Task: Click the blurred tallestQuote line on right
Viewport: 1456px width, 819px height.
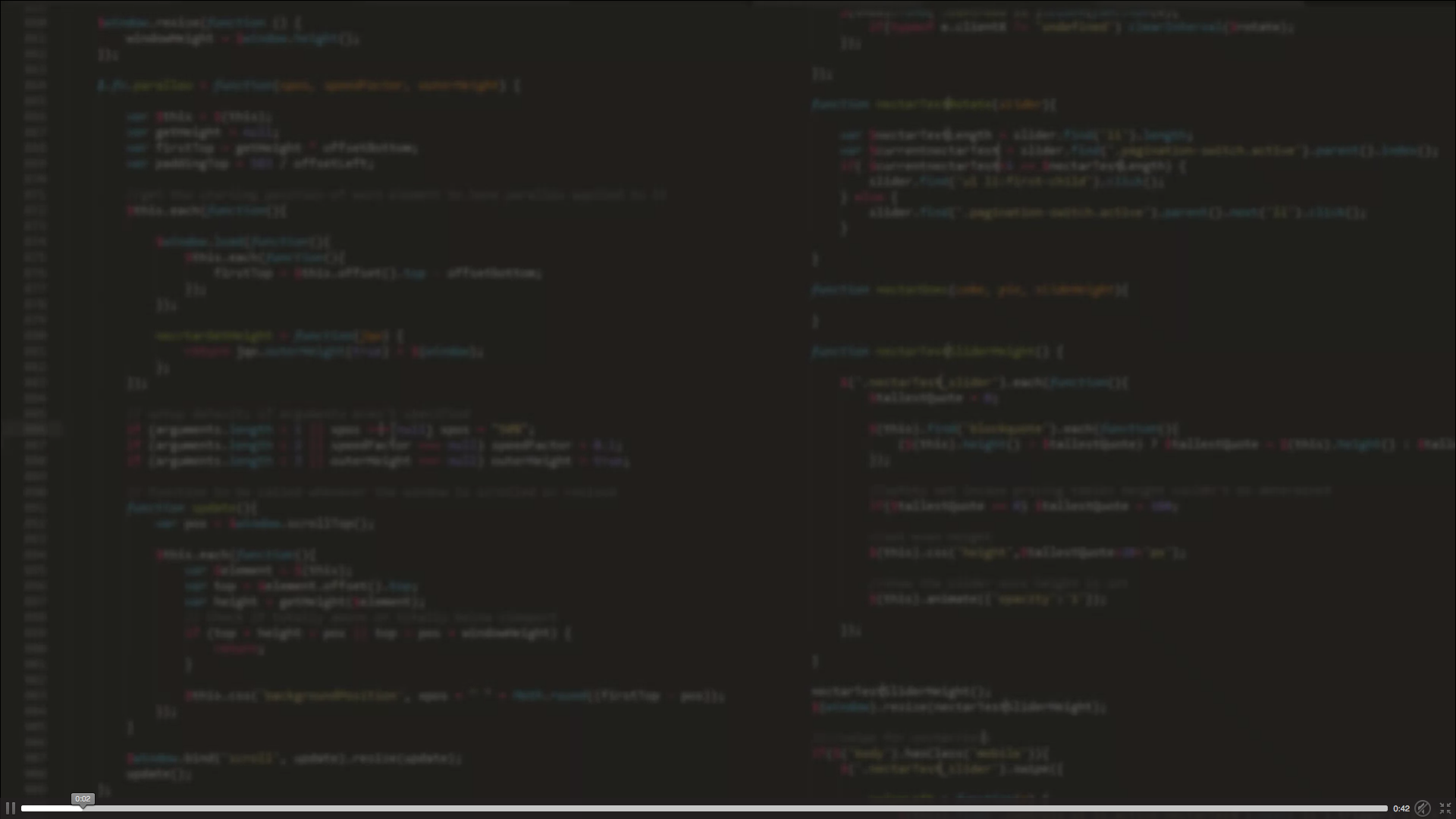Action: pyautogui.click(x=933, y=398)
